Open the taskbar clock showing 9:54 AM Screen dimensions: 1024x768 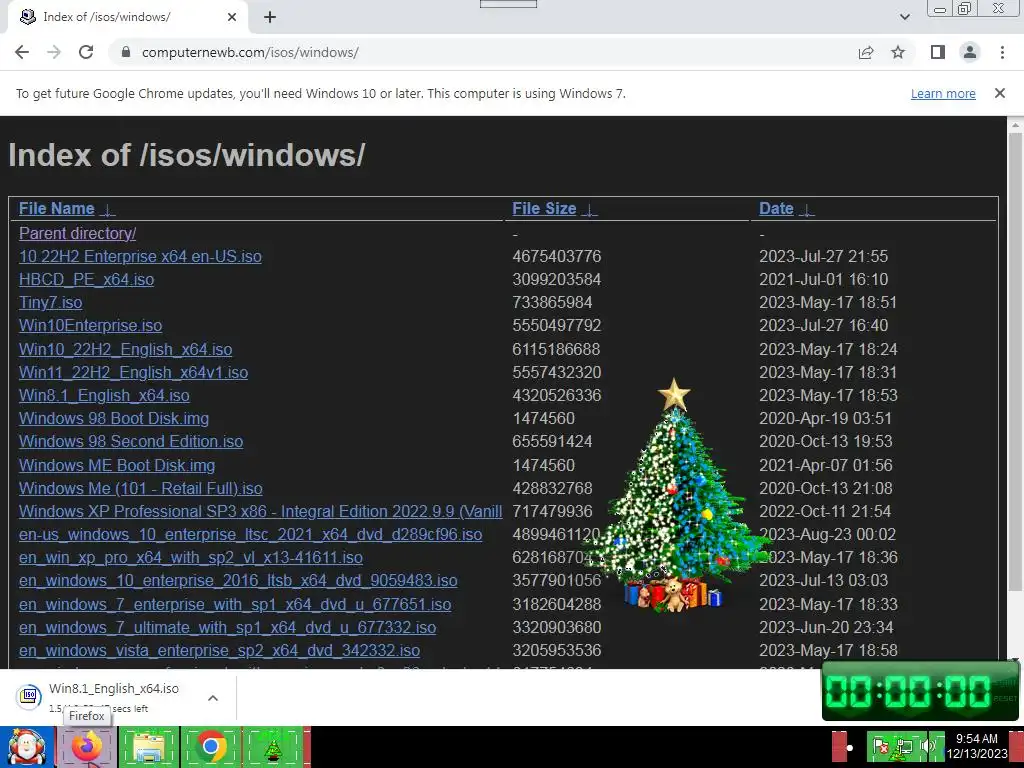pyautogui.click(x=977, y=746)
